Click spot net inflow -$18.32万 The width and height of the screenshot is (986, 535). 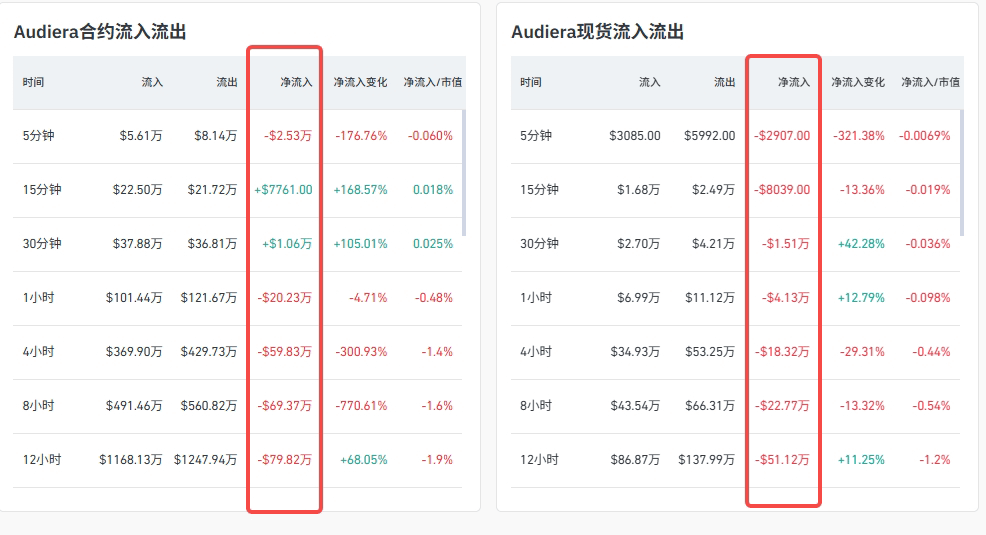[x=782, y=352]
